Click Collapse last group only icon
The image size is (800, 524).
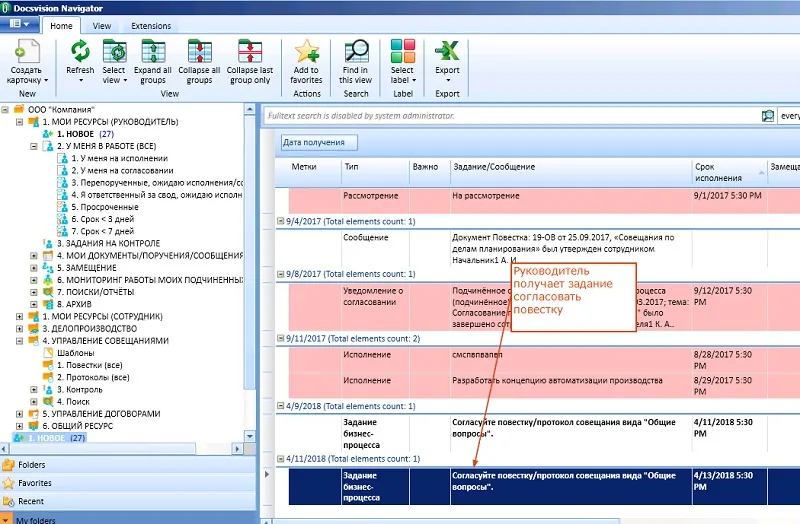(x=249, y=53)
